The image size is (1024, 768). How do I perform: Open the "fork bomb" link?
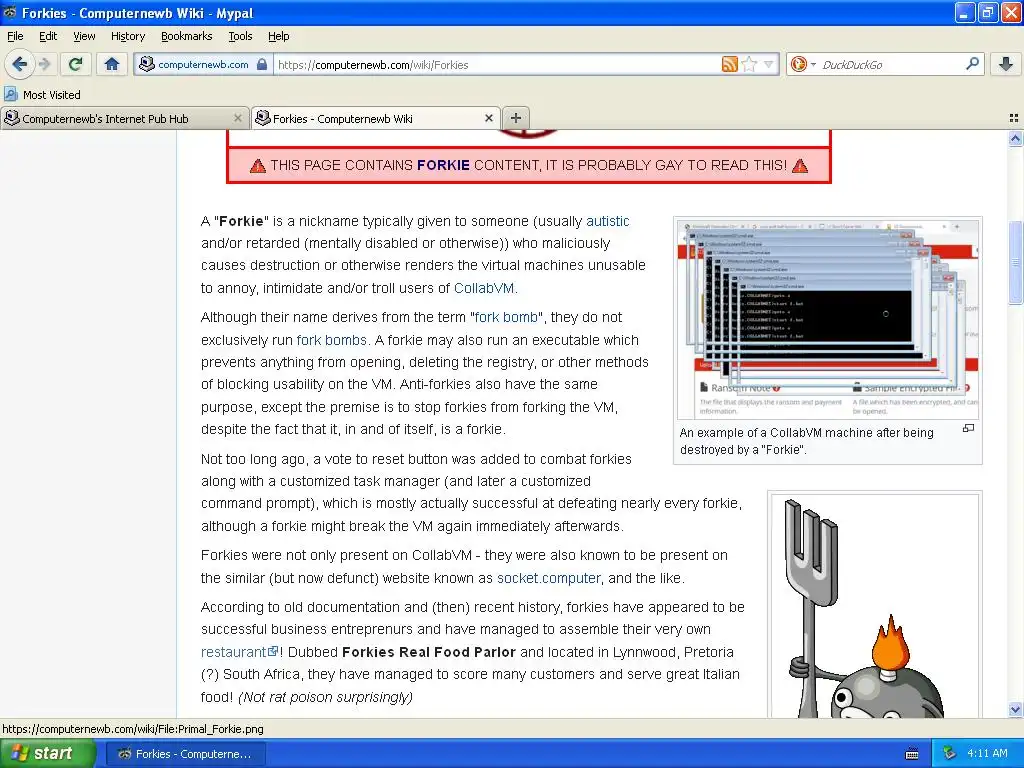(x=506, y=317)
